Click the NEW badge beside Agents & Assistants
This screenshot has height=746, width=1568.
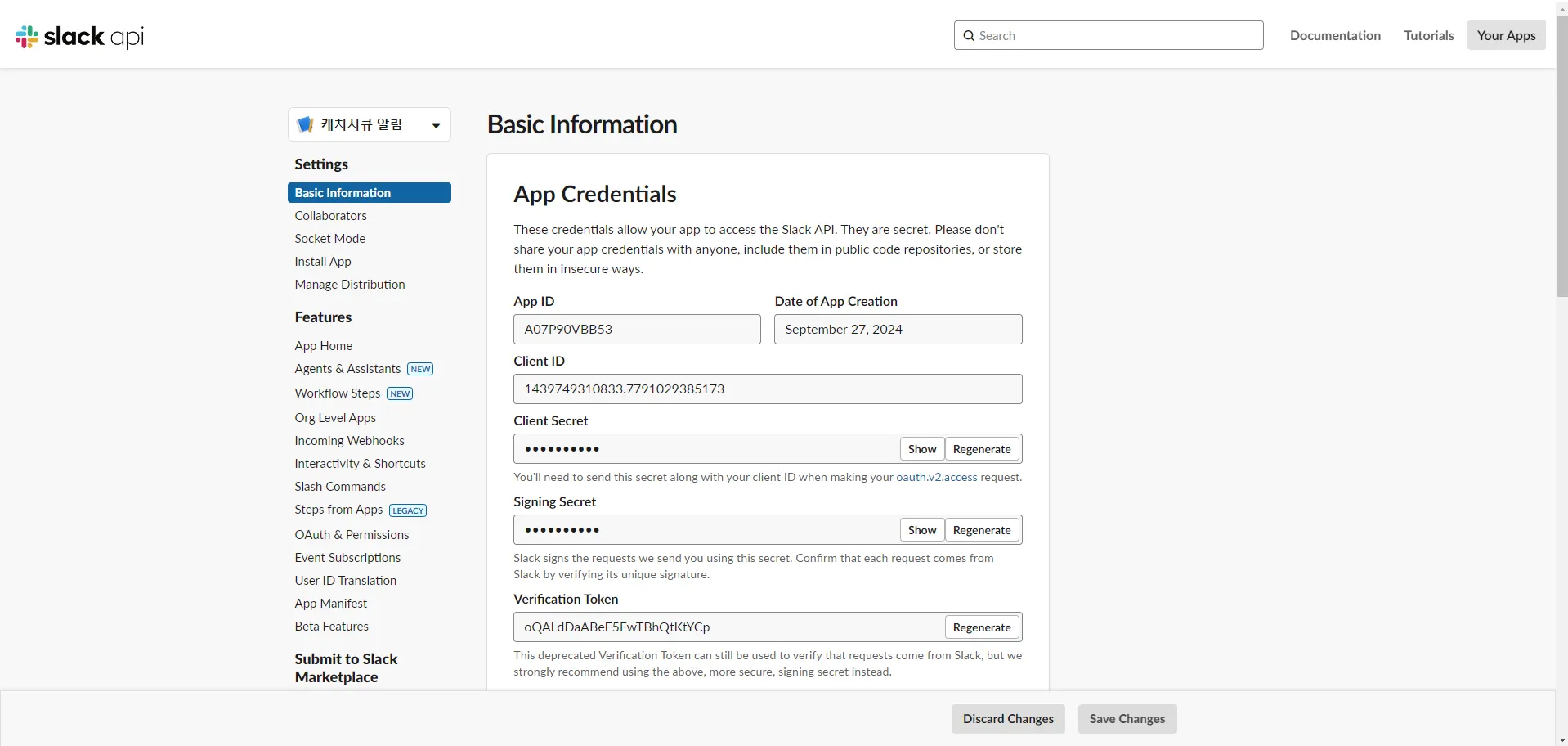(x=420, y=370)
